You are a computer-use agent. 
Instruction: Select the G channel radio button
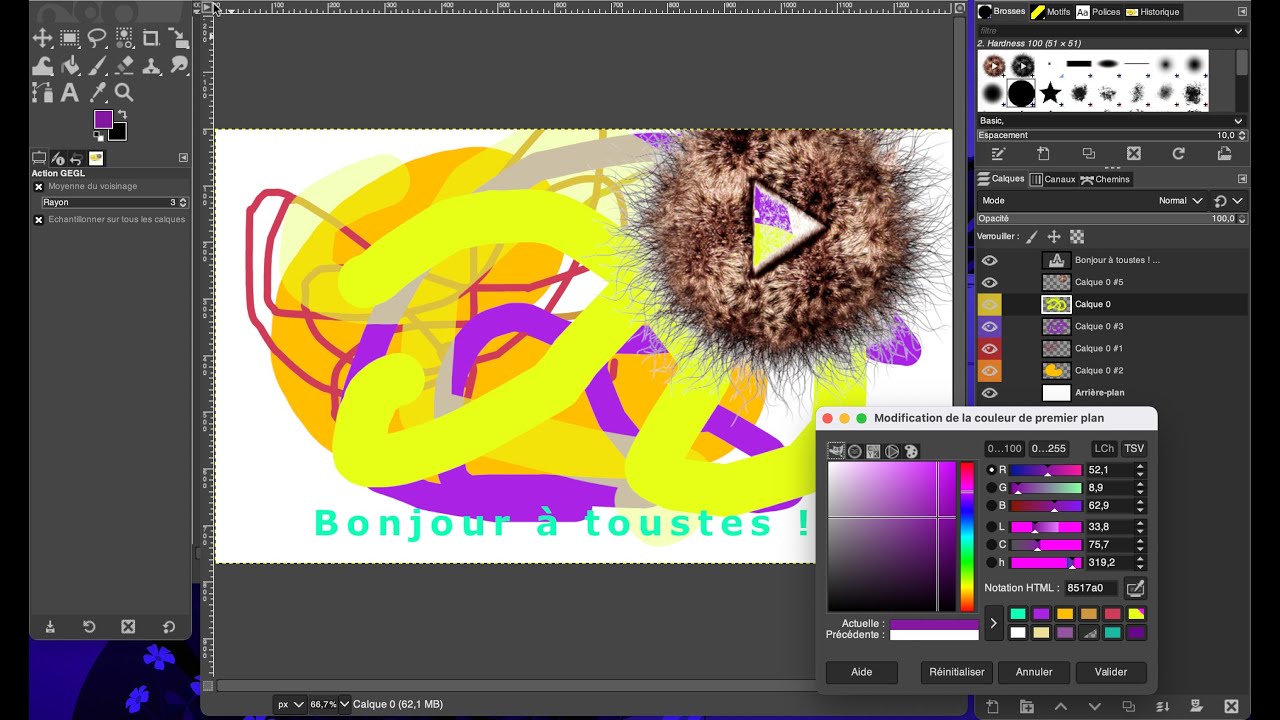coord(992,488)
